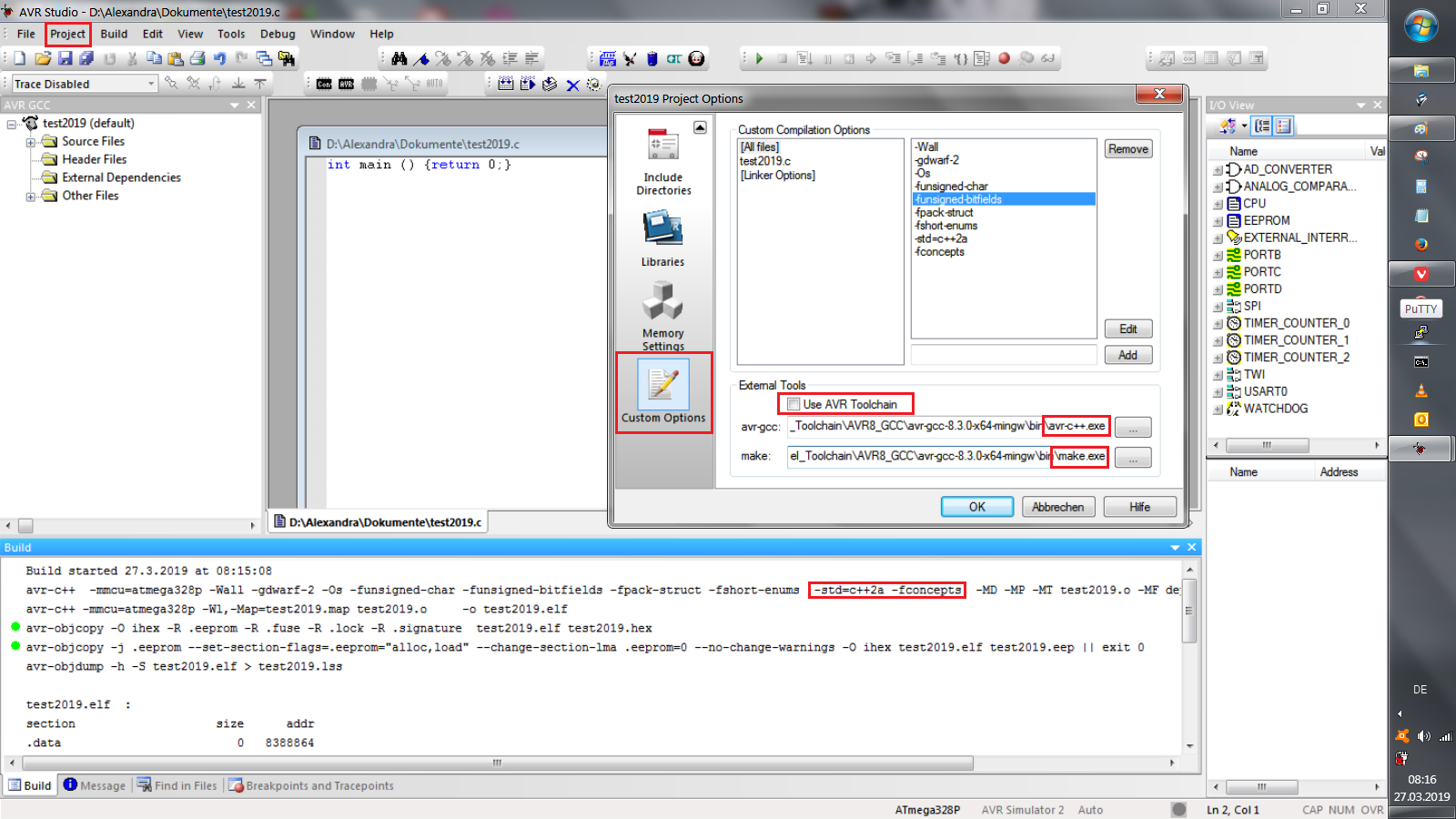Select the -std=c++2a option in list
Image resolution: width=1456 pixels, height=819 pixels.
(x=941, y=238)
